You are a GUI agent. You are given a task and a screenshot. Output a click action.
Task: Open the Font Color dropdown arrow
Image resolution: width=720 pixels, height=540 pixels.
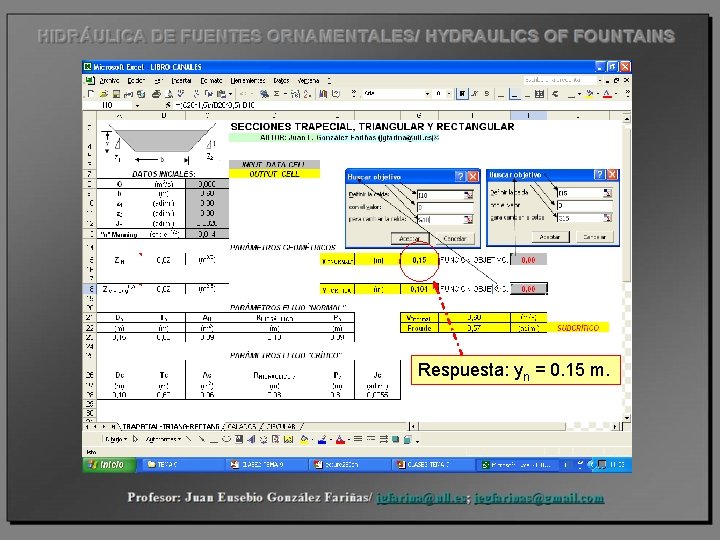click(615, 94)
